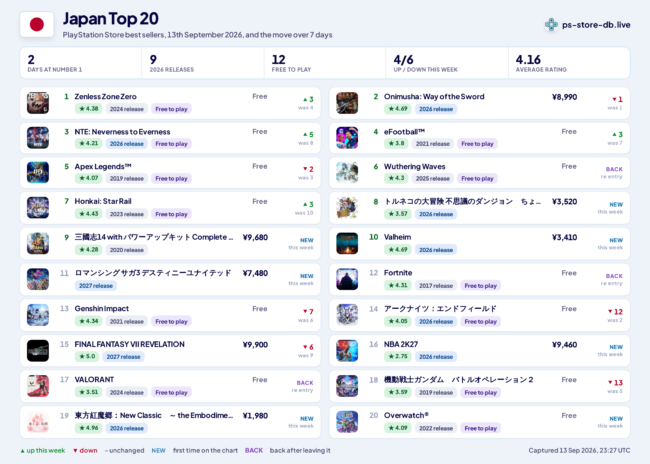Select the Valheim game title
This screenshot has width=650, height=464.
click(398, 237)
